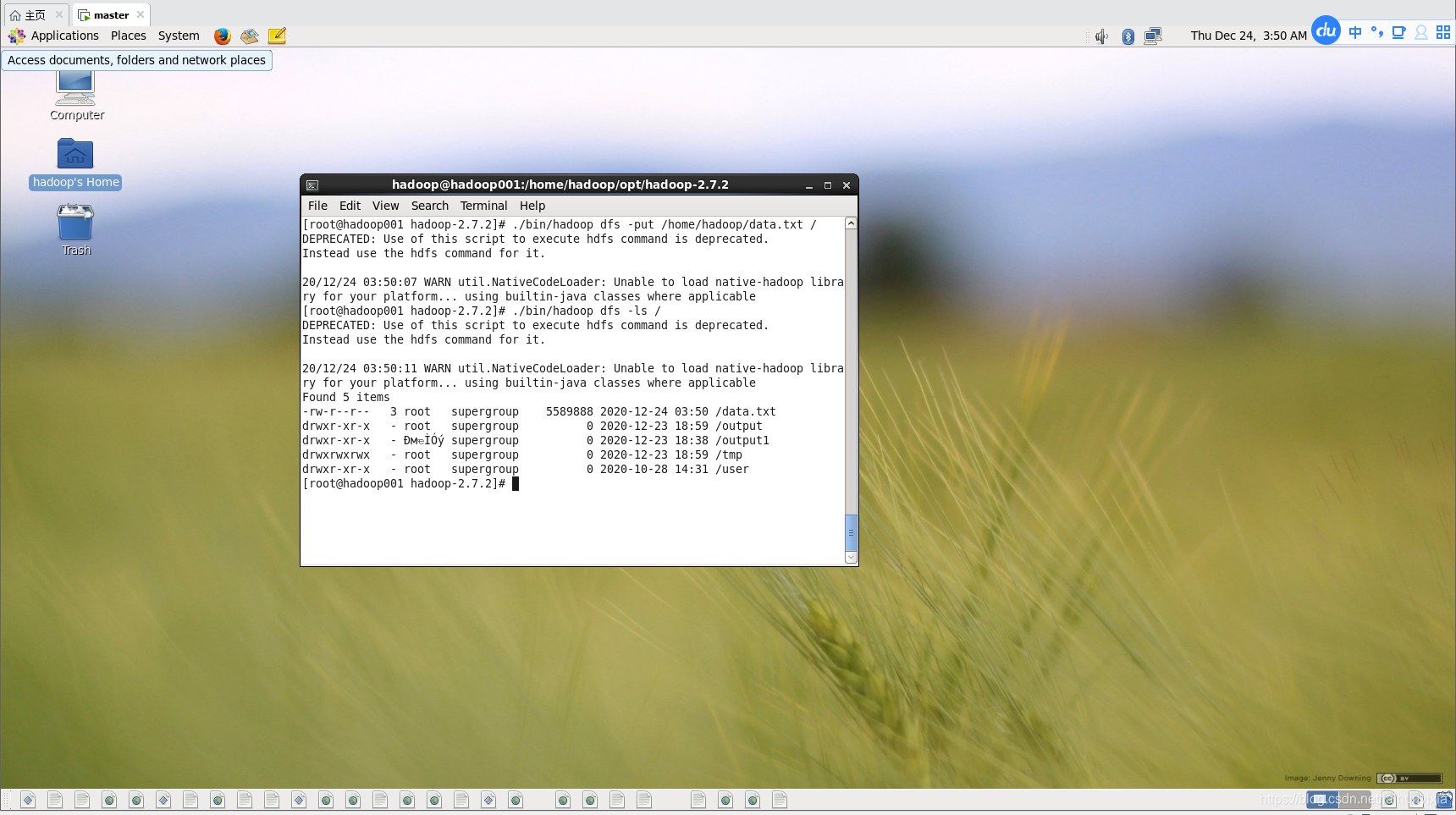Select the Trash desktop icon
Screen dimensions: 1456x815
tap(75, 229)
